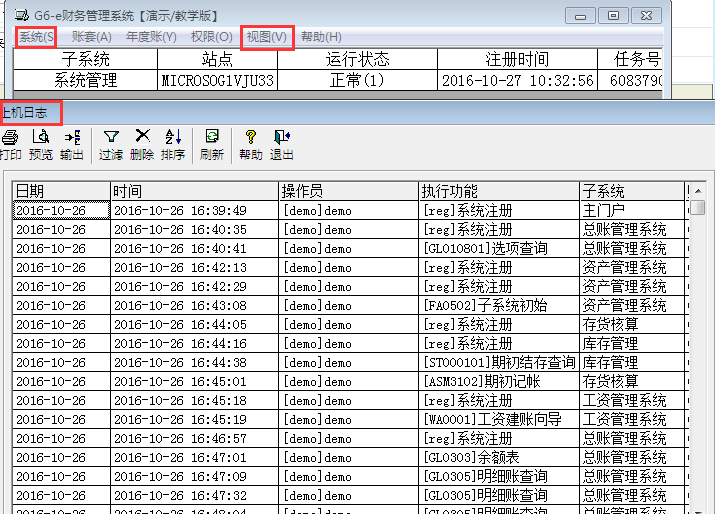
Task: Open the Filter (过滤) funnel tool
Action: pyautogui.click(x=111, y=145)
